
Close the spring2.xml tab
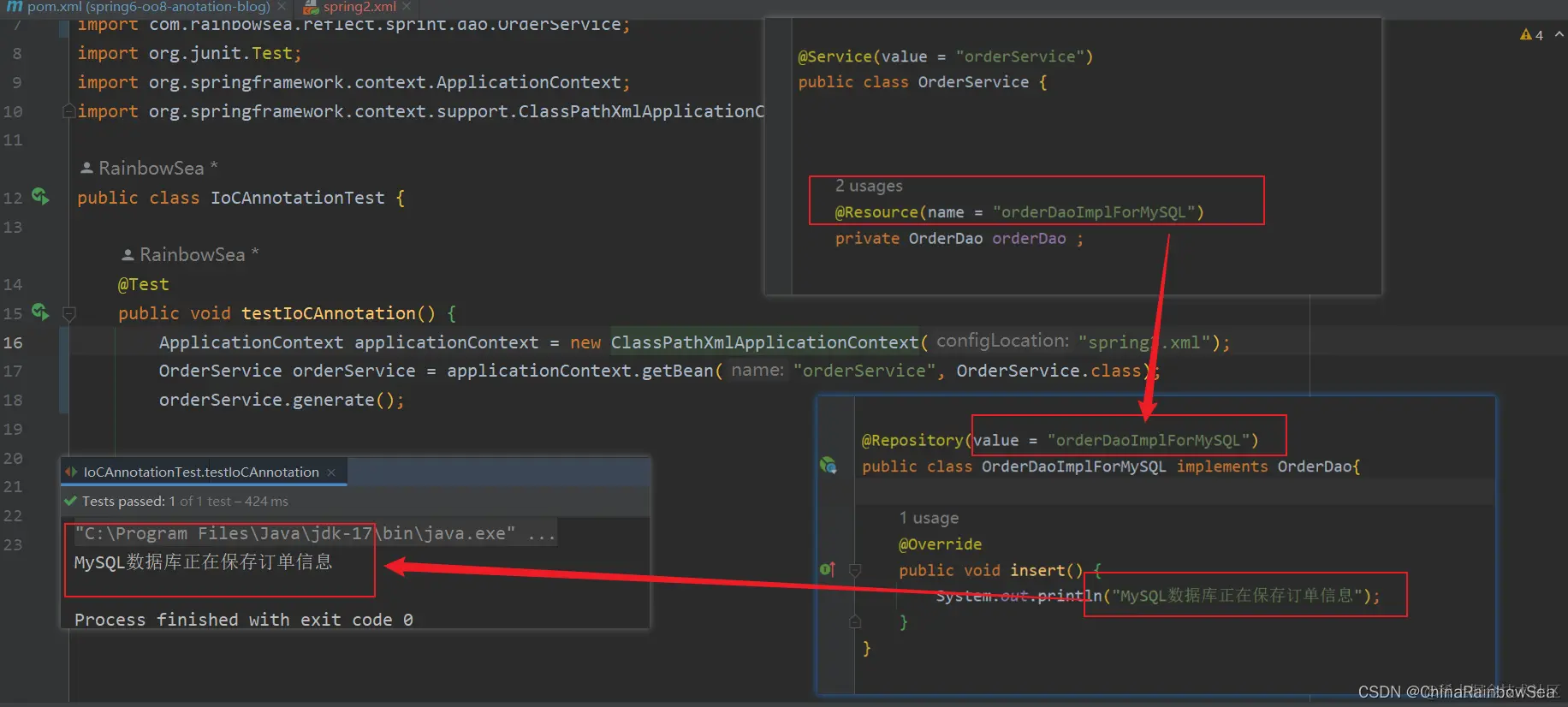tap(407, 7)
